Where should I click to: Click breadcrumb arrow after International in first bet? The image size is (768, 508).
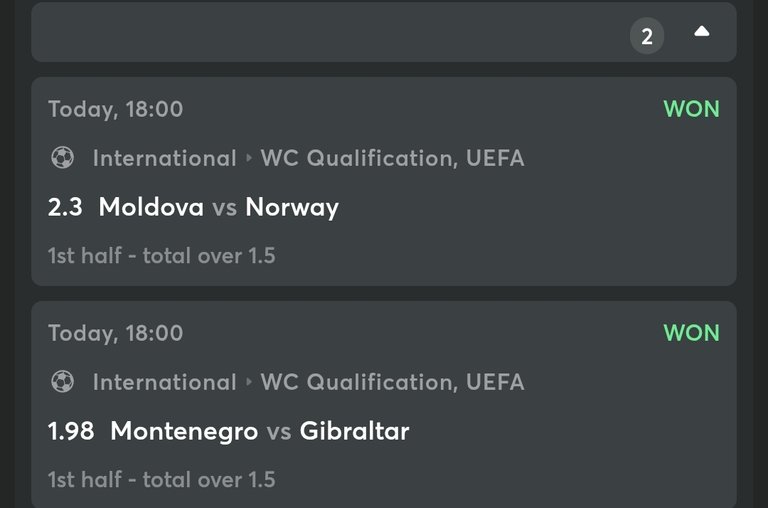point(249,158)
